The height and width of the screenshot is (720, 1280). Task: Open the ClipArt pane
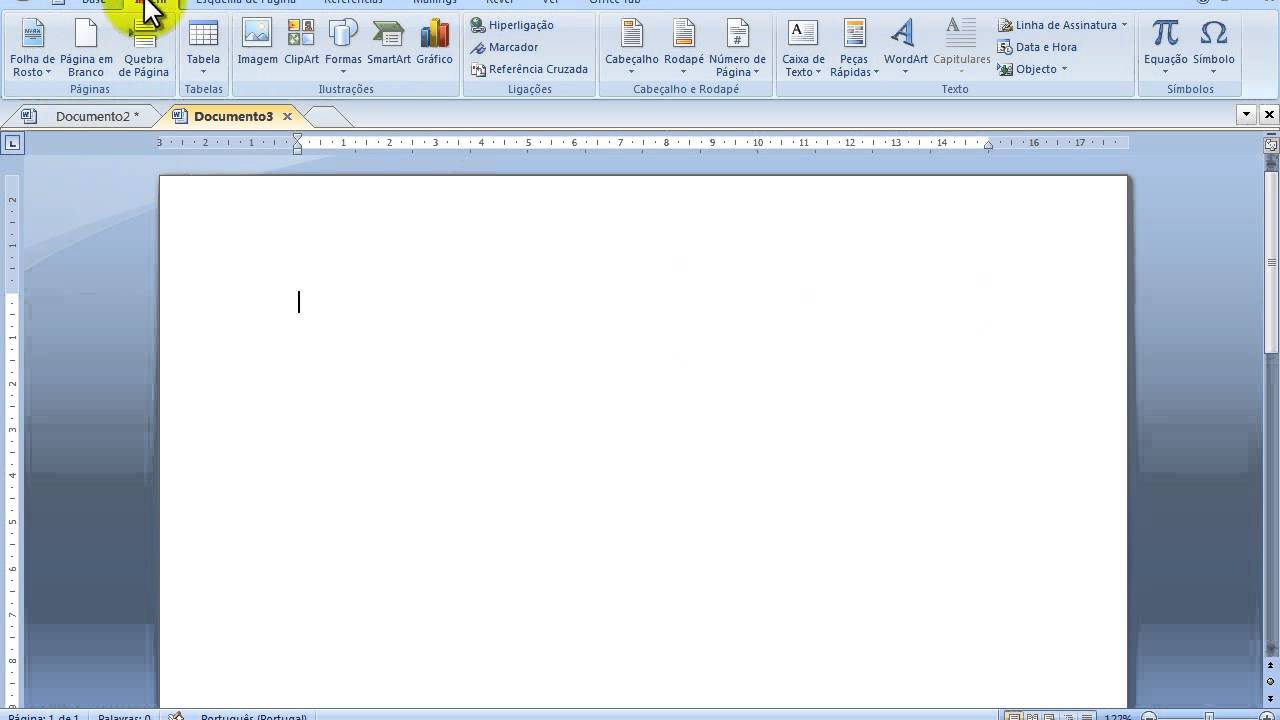click(301, 44)
